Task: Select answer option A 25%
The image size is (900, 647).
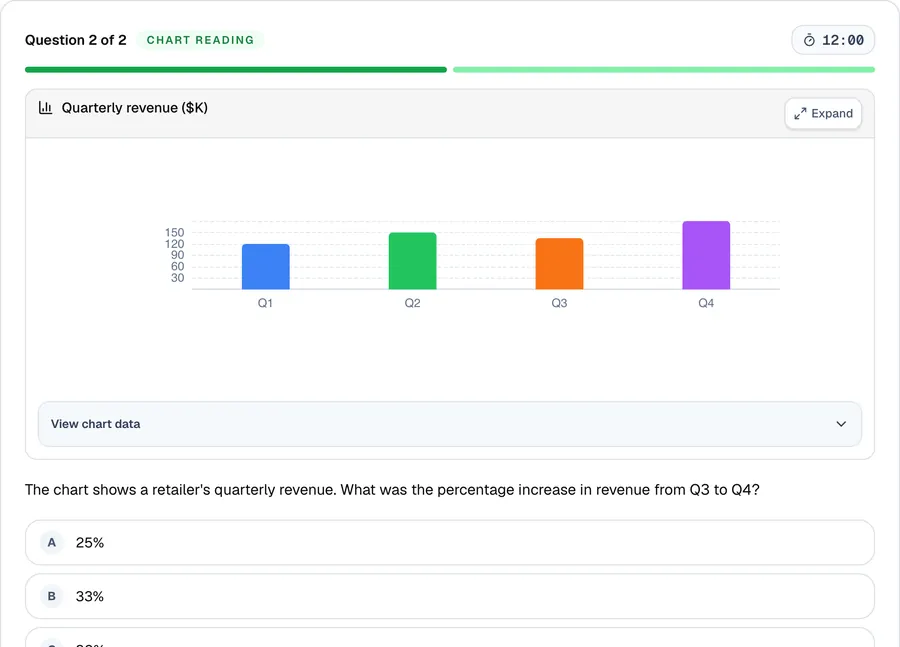Action: coord(449,543)
